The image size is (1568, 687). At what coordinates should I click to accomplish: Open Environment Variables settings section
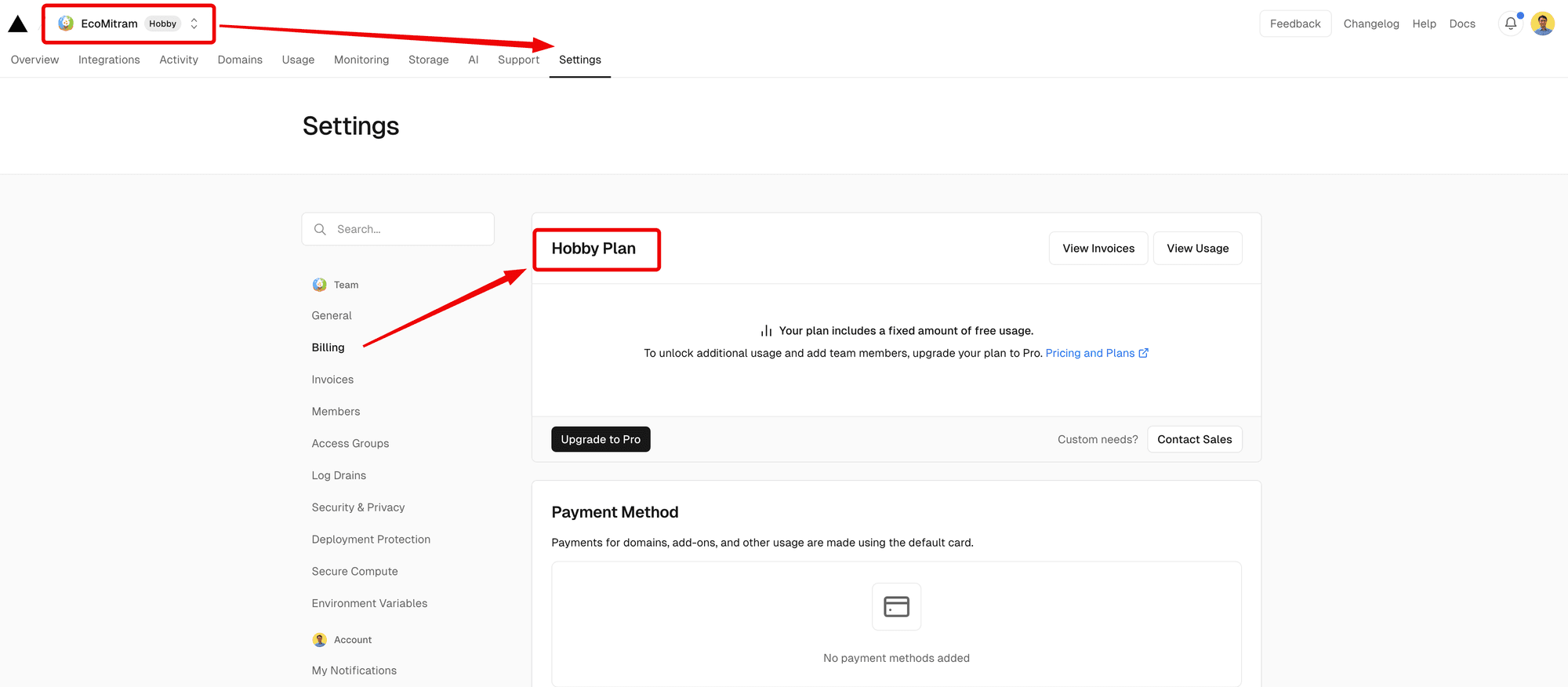coord(369,603)
